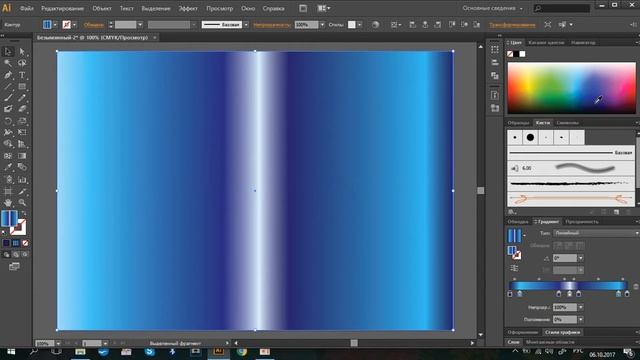Open gradient swatch preset dropdown arrow

click(x=524, y=235)
